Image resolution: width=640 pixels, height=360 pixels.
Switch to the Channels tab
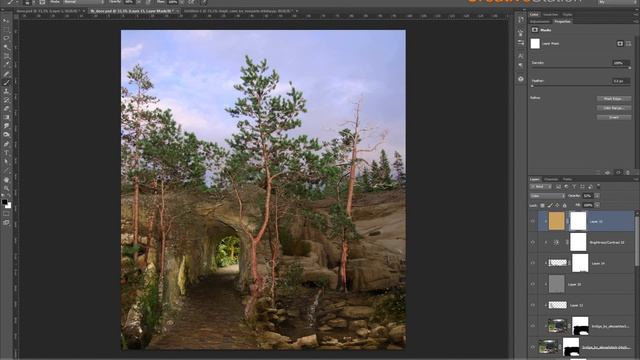tap(551, 179)
